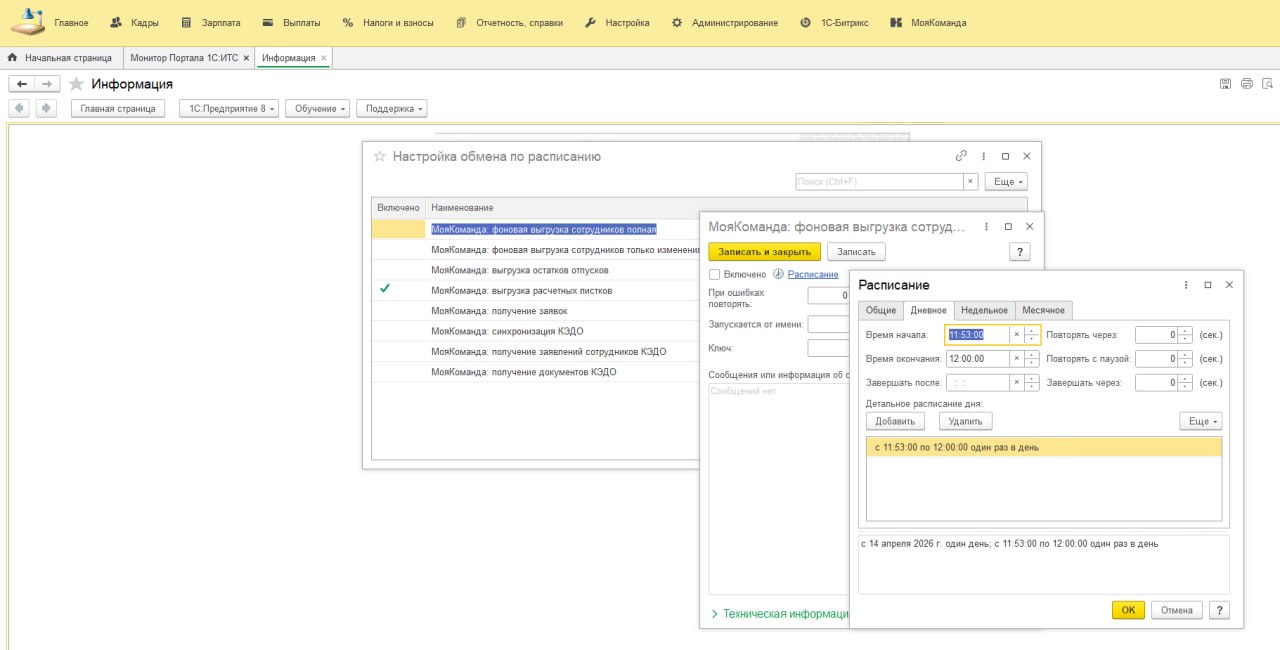Go back with the left arrow button

(x=22, y=84)
